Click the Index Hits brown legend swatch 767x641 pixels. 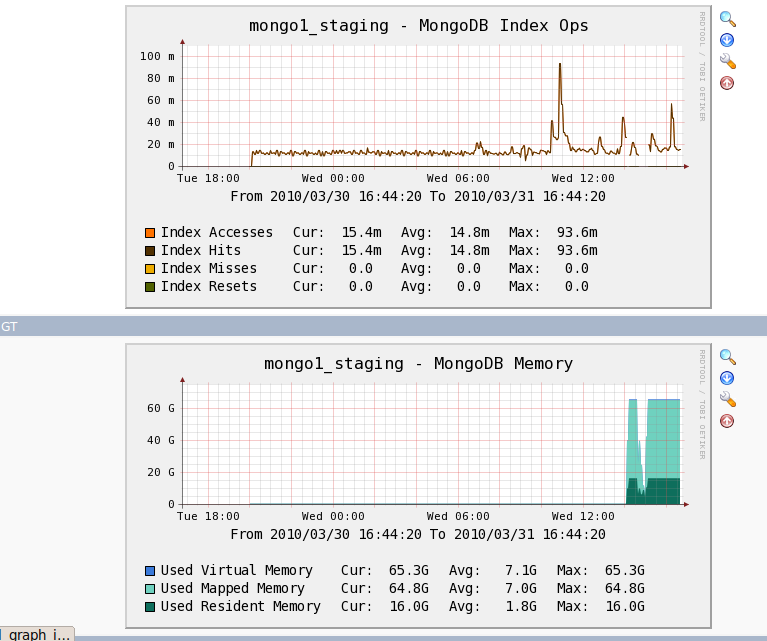pyautogui.click(x=150, y=251)
